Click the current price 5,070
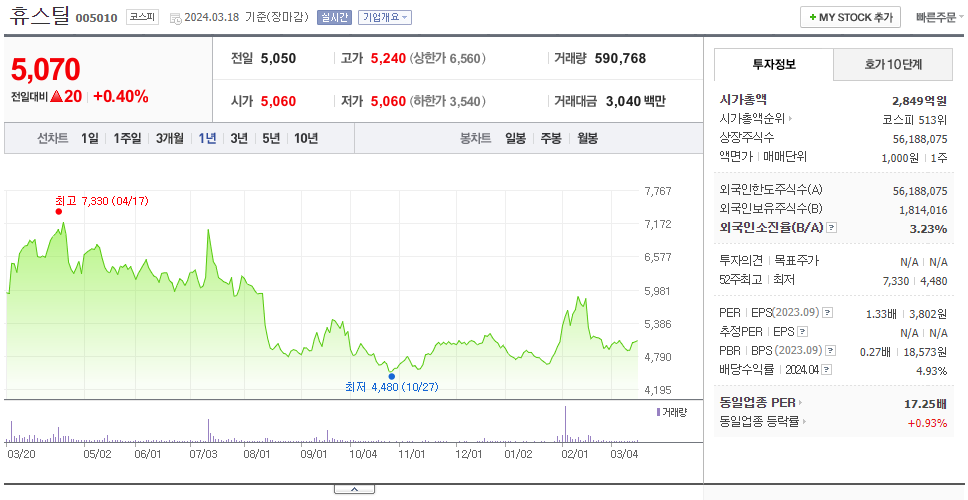 46,70
